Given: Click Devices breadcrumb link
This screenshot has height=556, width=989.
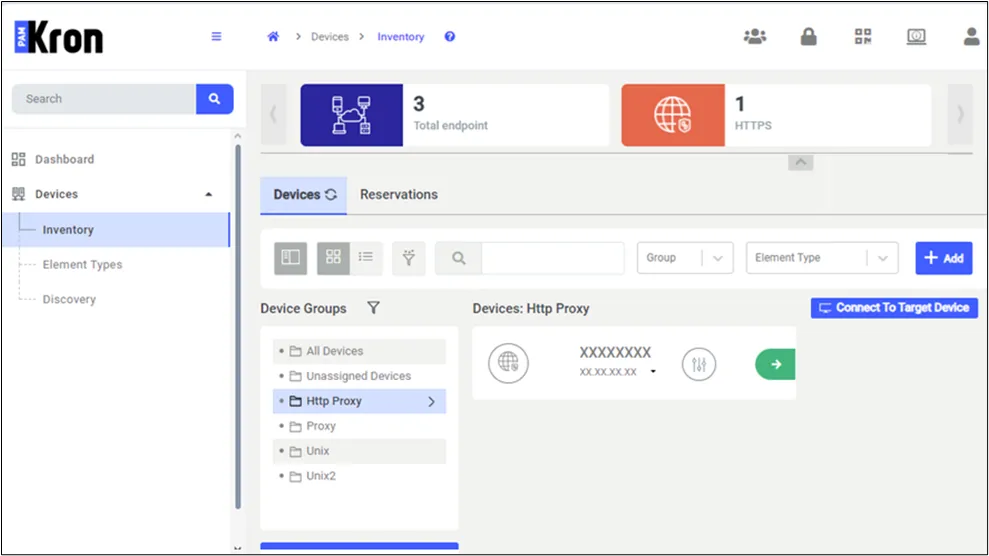Looking at the screenshot, I should pos(329,37).
